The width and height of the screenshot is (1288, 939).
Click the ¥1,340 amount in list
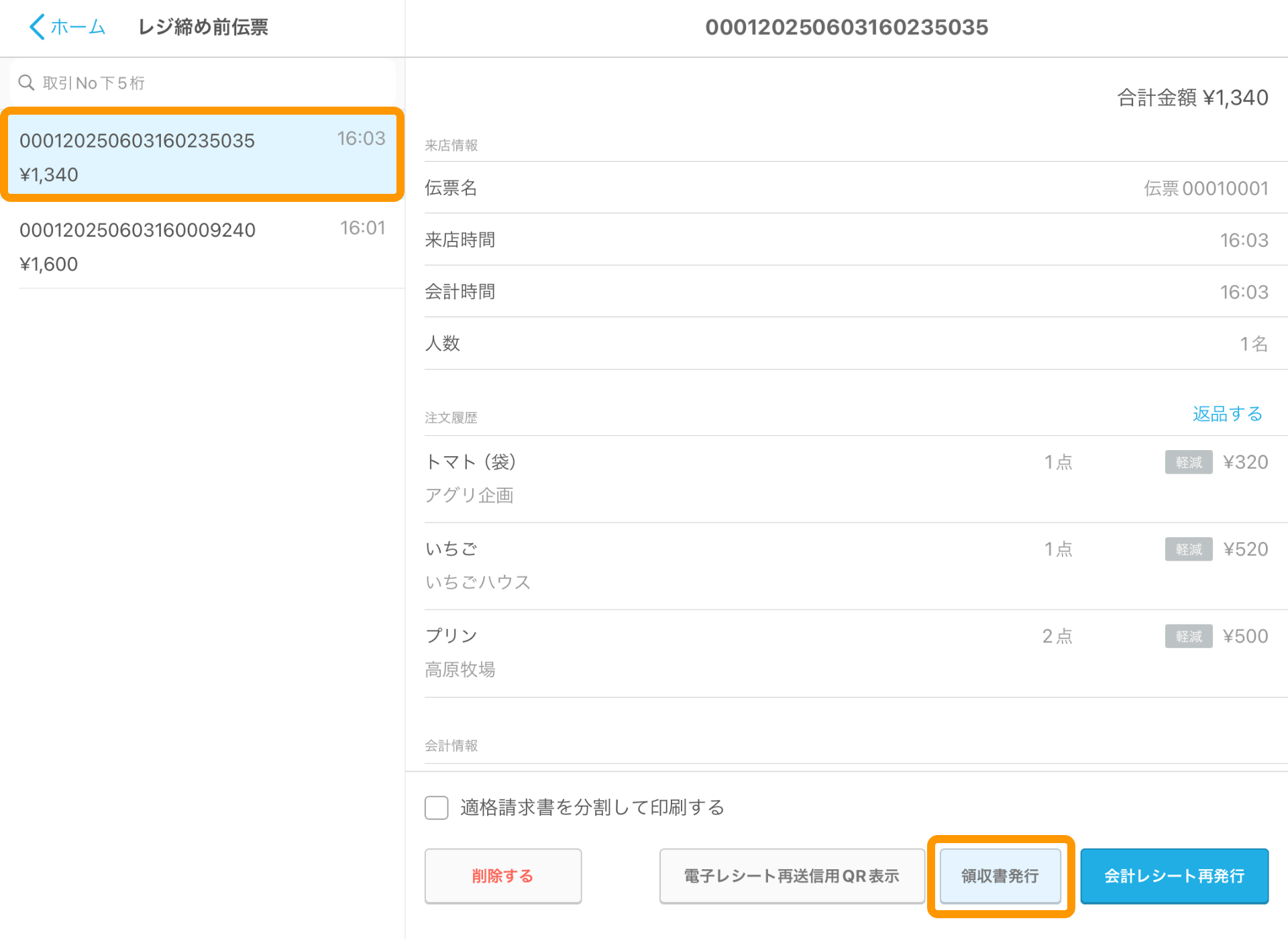point(49,175)
